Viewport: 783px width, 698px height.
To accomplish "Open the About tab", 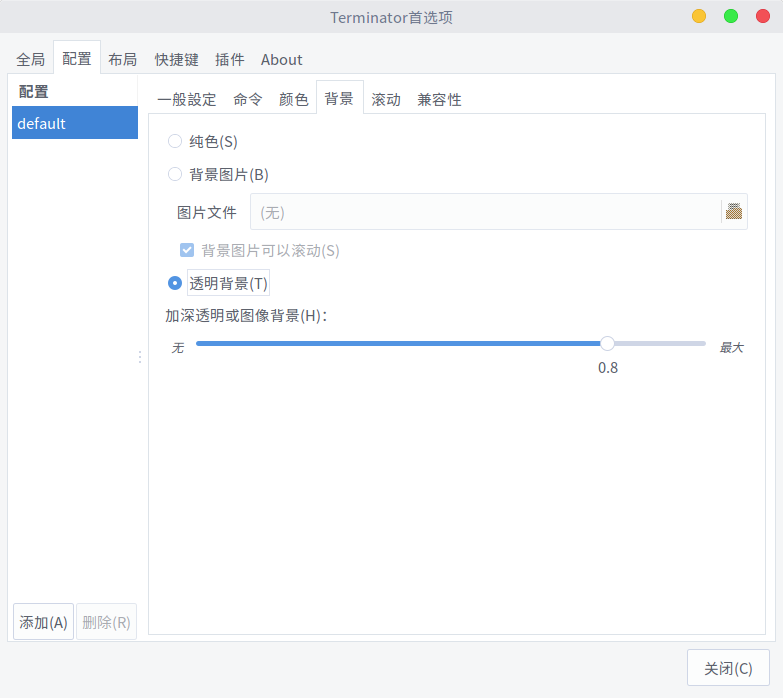I will (282, 59).
